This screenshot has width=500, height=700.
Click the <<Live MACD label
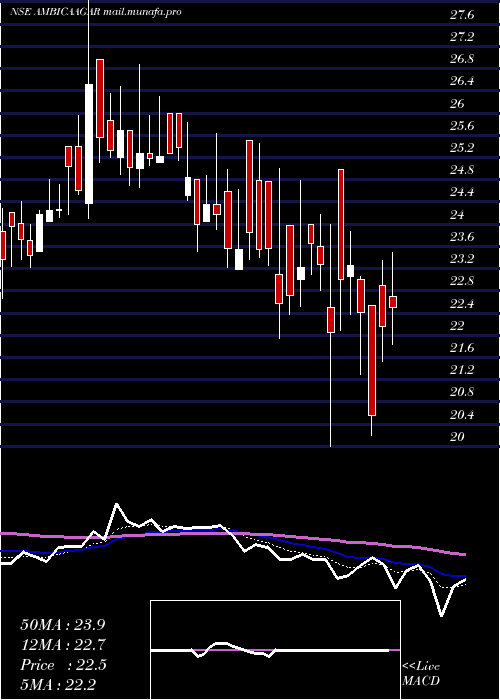[421, 674]
